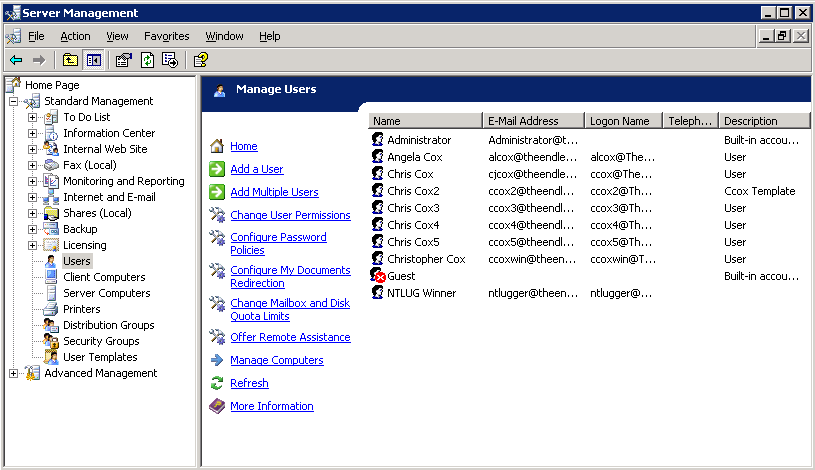
Task: Click the Ccox Template description cell
Action: tap(759, 191)
